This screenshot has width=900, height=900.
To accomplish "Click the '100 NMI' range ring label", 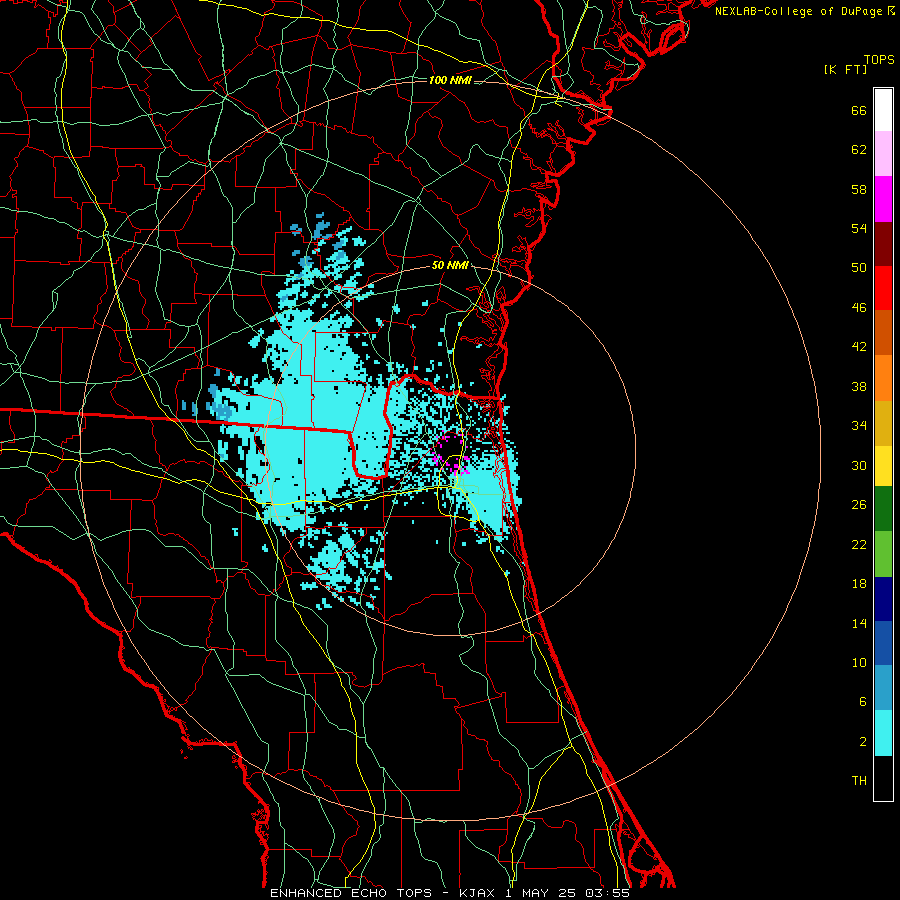I will pyautogui.click(x=450, y=80).
